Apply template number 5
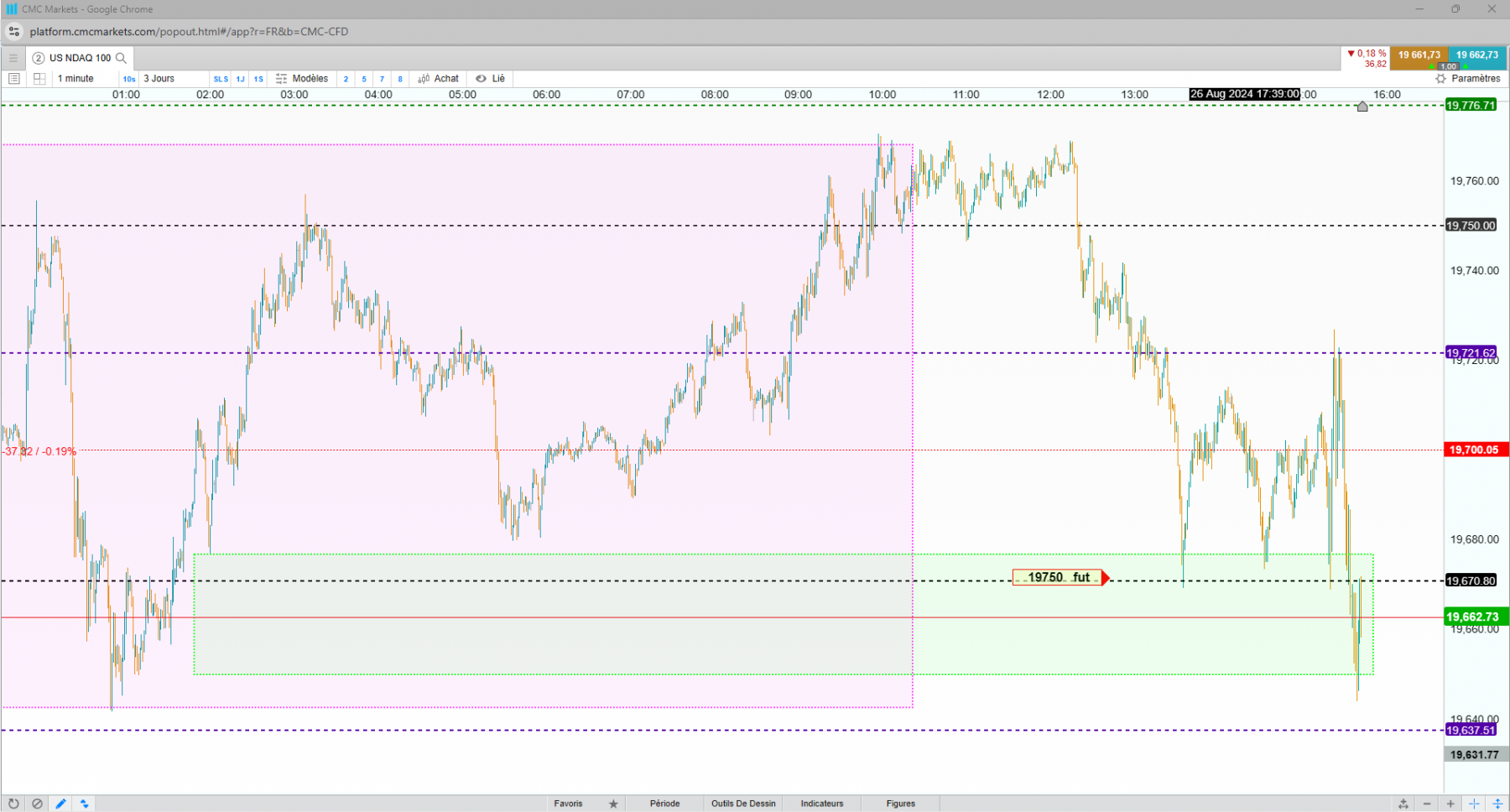Screen dimensions: 1510x812 [x=364, y=79]
